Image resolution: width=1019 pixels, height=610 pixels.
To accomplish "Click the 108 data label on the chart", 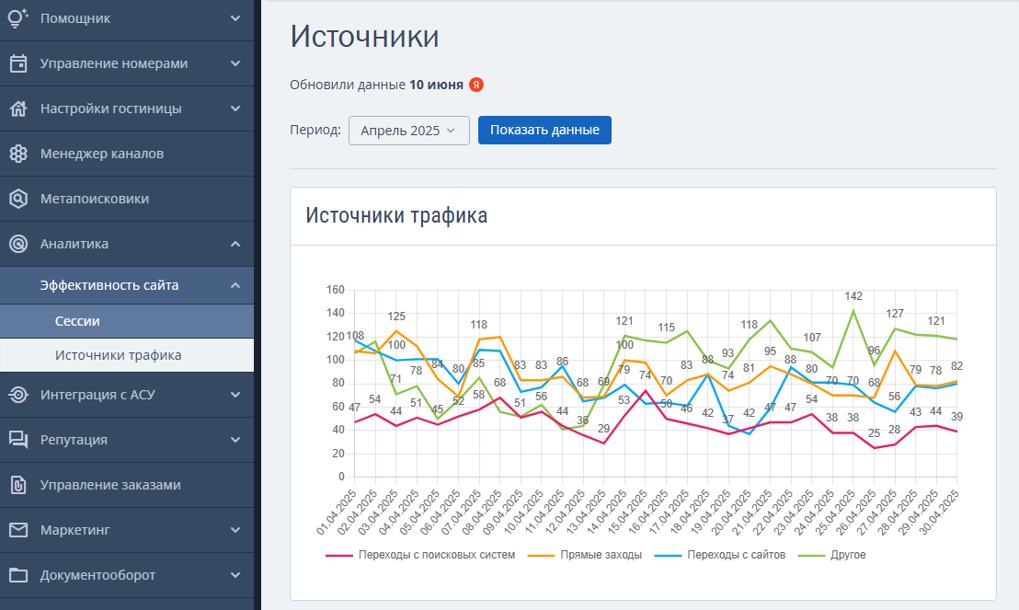I will (x=355, y=336).
